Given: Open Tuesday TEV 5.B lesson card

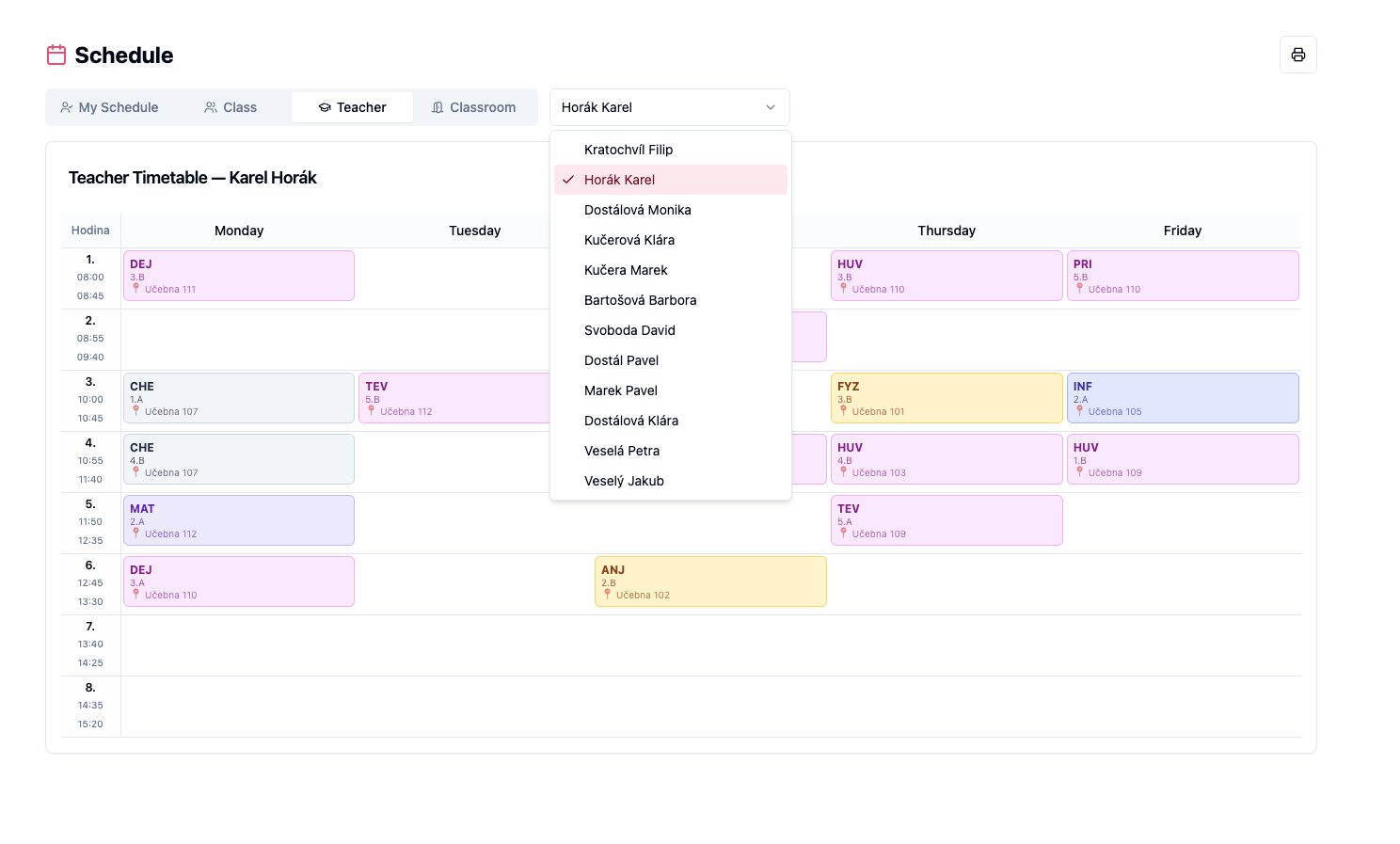Looking at the screenshot, I should [x=453, y=398].
